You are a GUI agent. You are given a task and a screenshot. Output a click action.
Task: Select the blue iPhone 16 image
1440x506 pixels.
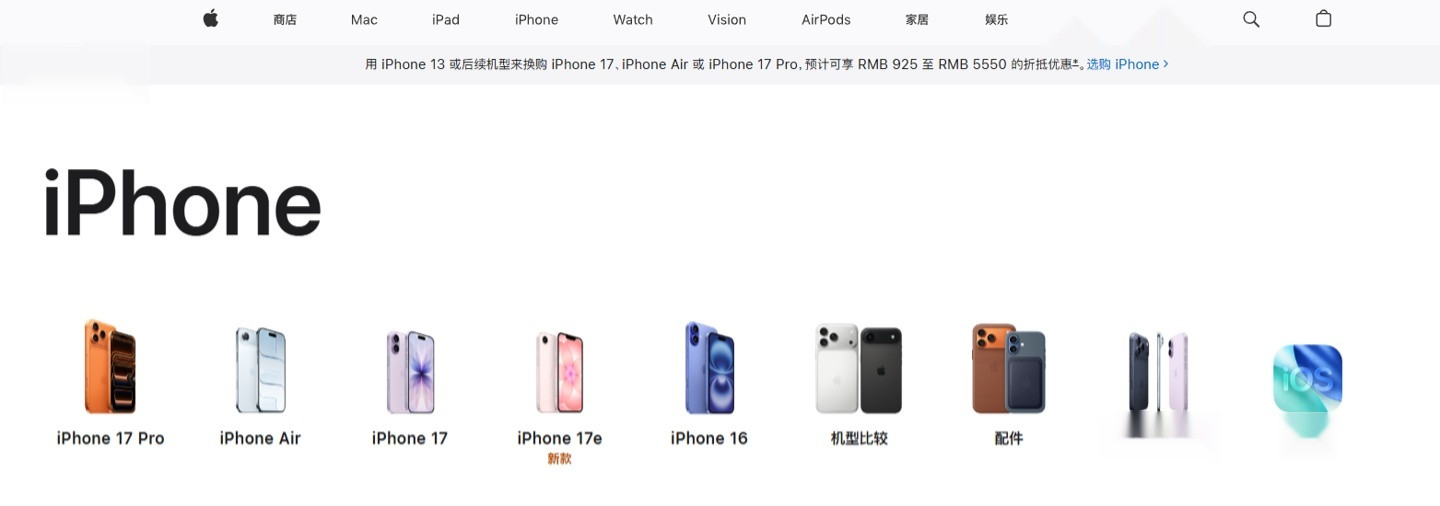tap(709, 368)
